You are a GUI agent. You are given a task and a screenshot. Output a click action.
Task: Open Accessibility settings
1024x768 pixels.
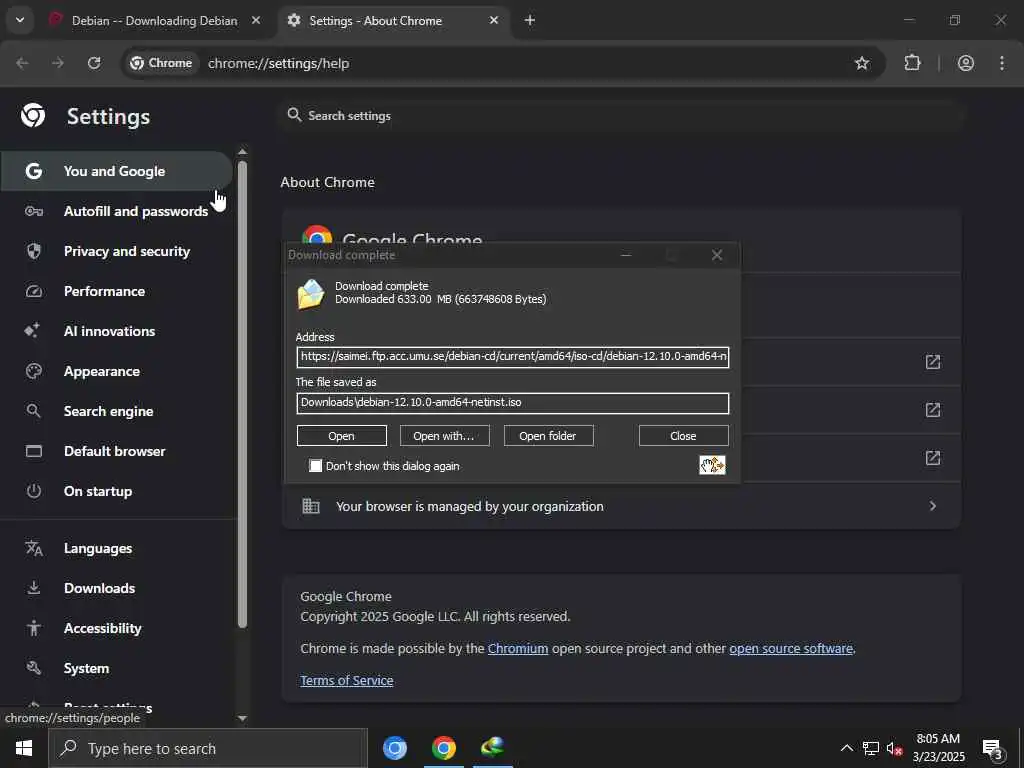[116, 628]
